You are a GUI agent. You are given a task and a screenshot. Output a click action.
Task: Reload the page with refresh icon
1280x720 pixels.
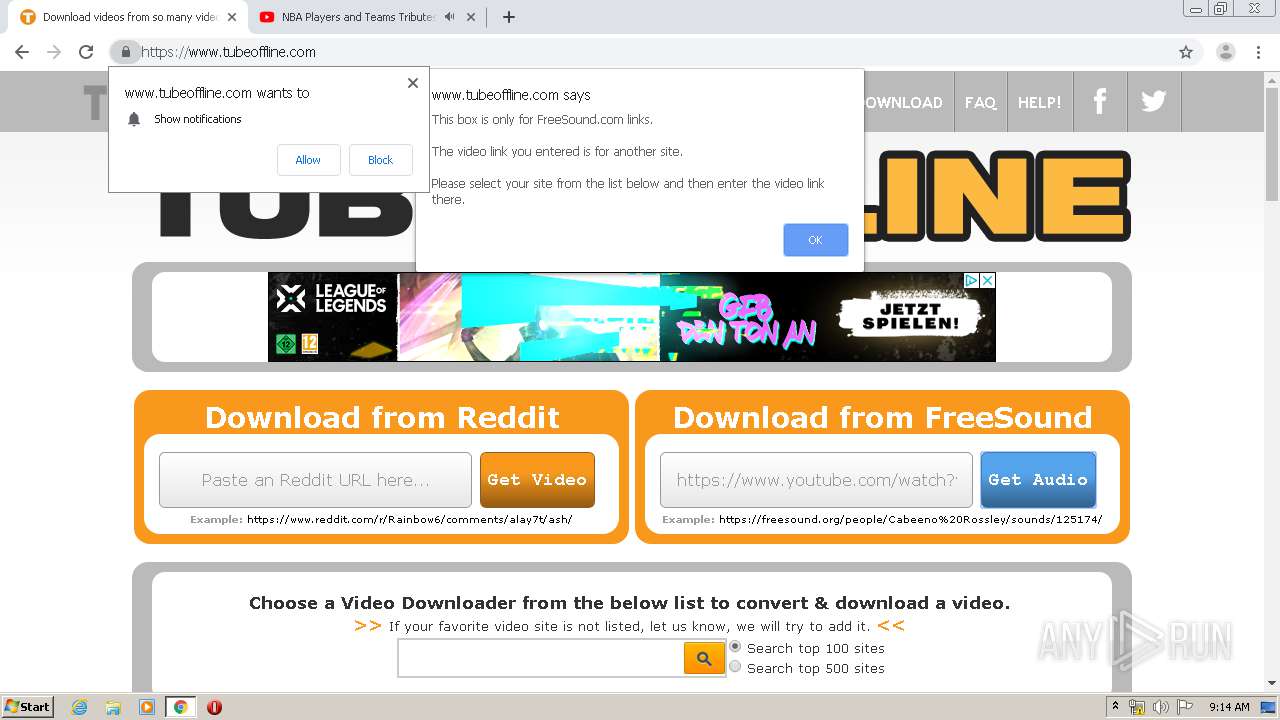tap(86, 52)
